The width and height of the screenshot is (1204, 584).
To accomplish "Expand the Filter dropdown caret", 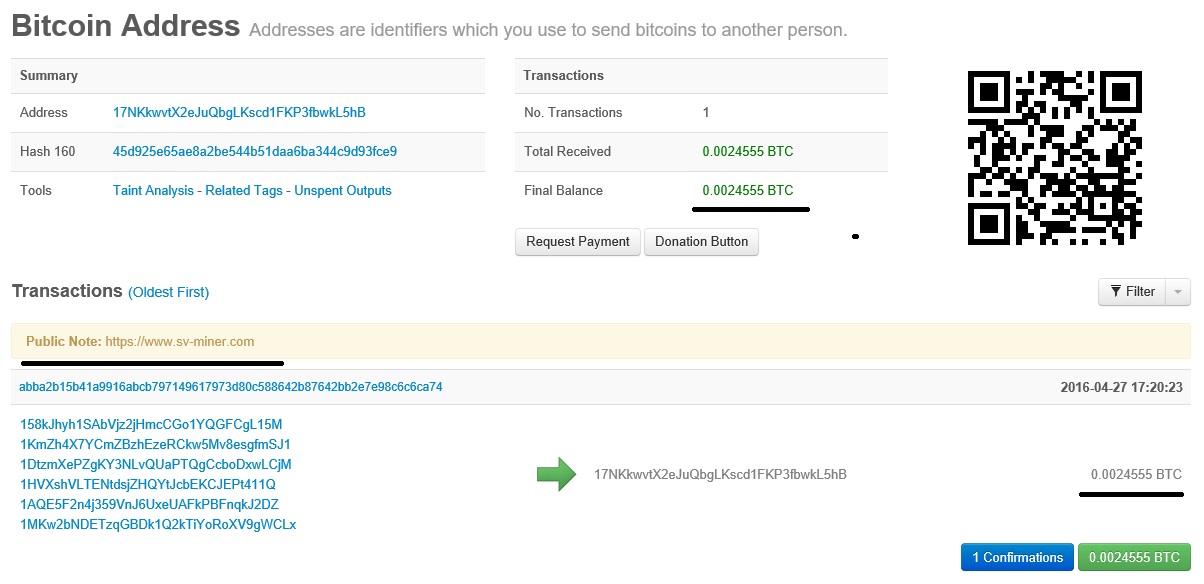I will coord(1179,292).
